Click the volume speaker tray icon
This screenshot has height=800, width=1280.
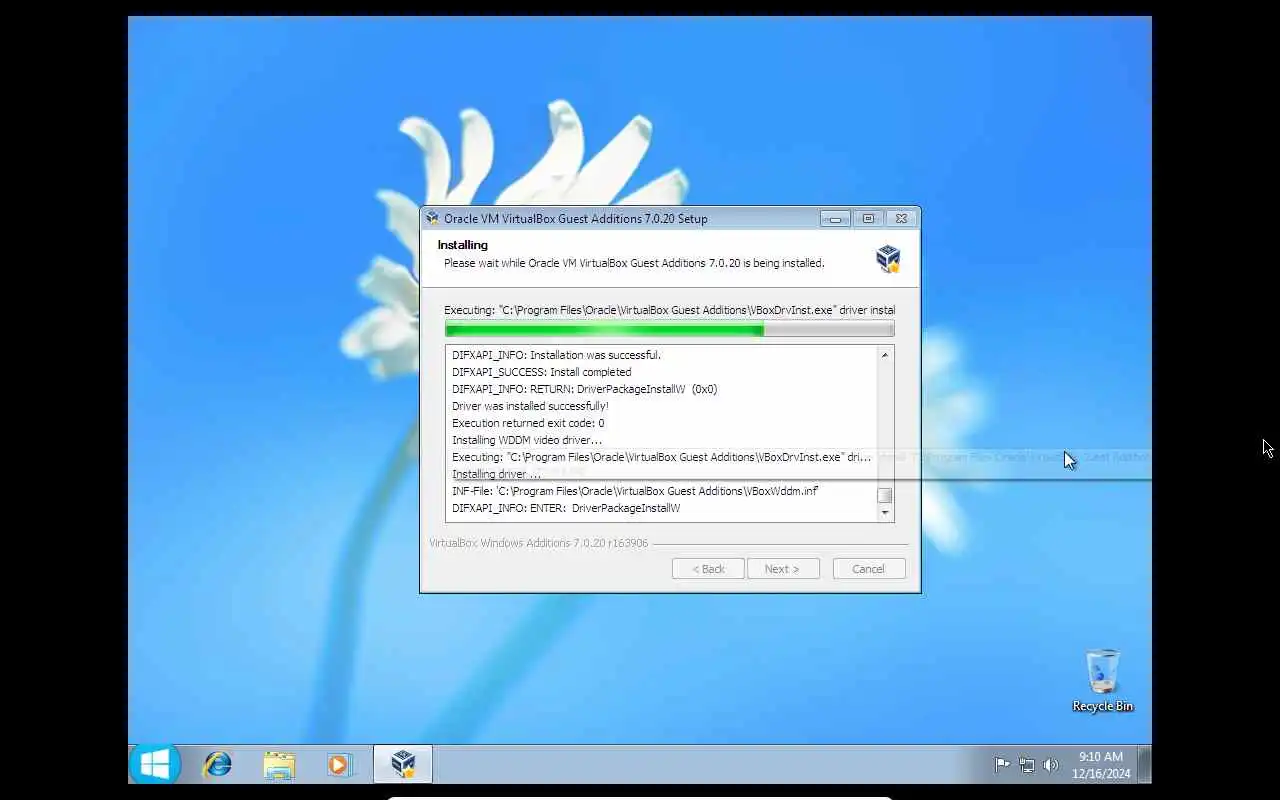point(1051,765)
